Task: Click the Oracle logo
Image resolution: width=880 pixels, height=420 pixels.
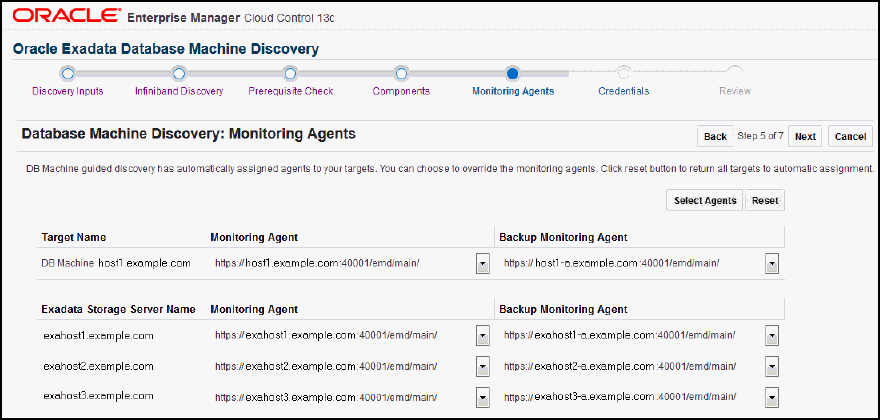Action: click(66, 16)
